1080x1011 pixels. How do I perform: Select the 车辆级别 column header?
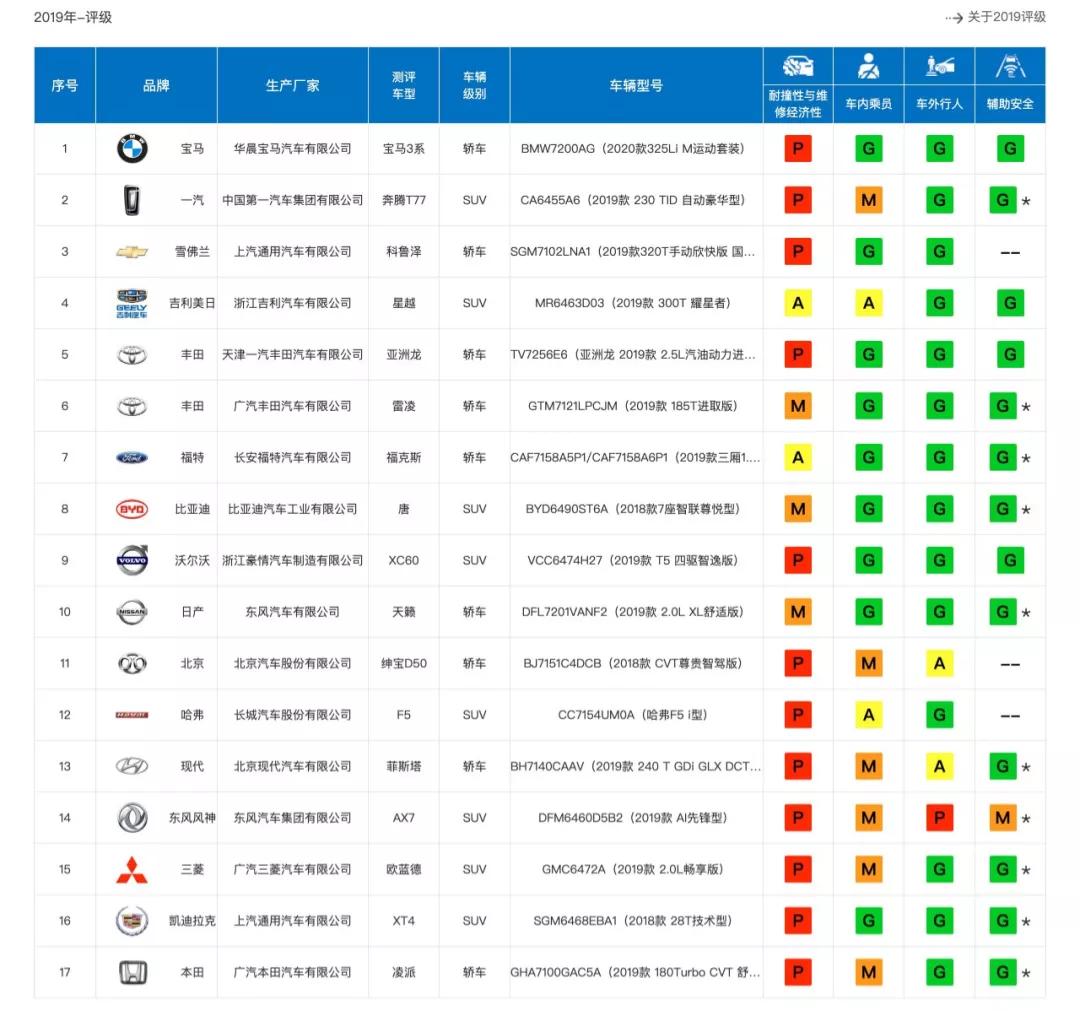[x=475, y=85]
